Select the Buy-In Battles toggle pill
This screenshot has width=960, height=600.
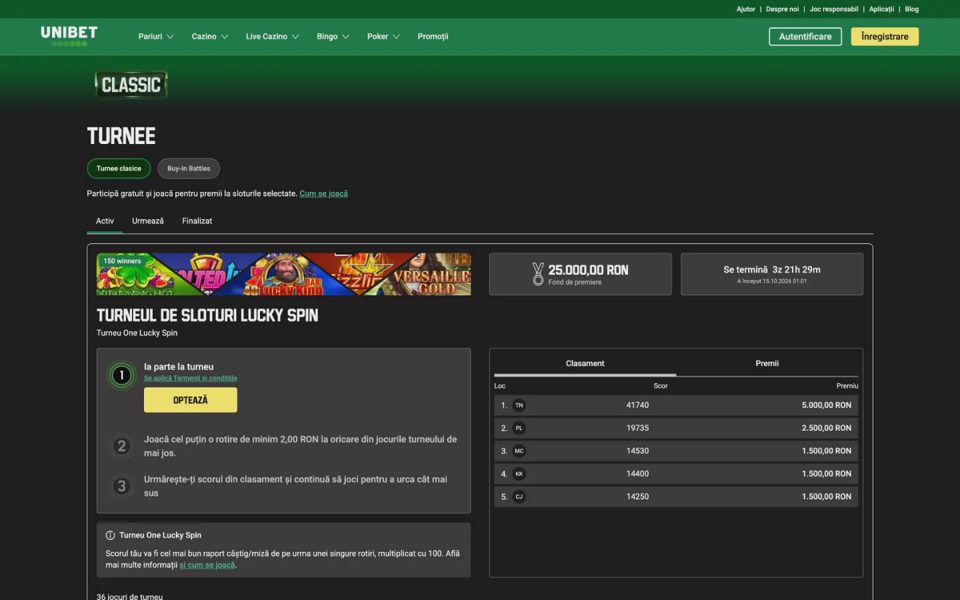point(189,168)
